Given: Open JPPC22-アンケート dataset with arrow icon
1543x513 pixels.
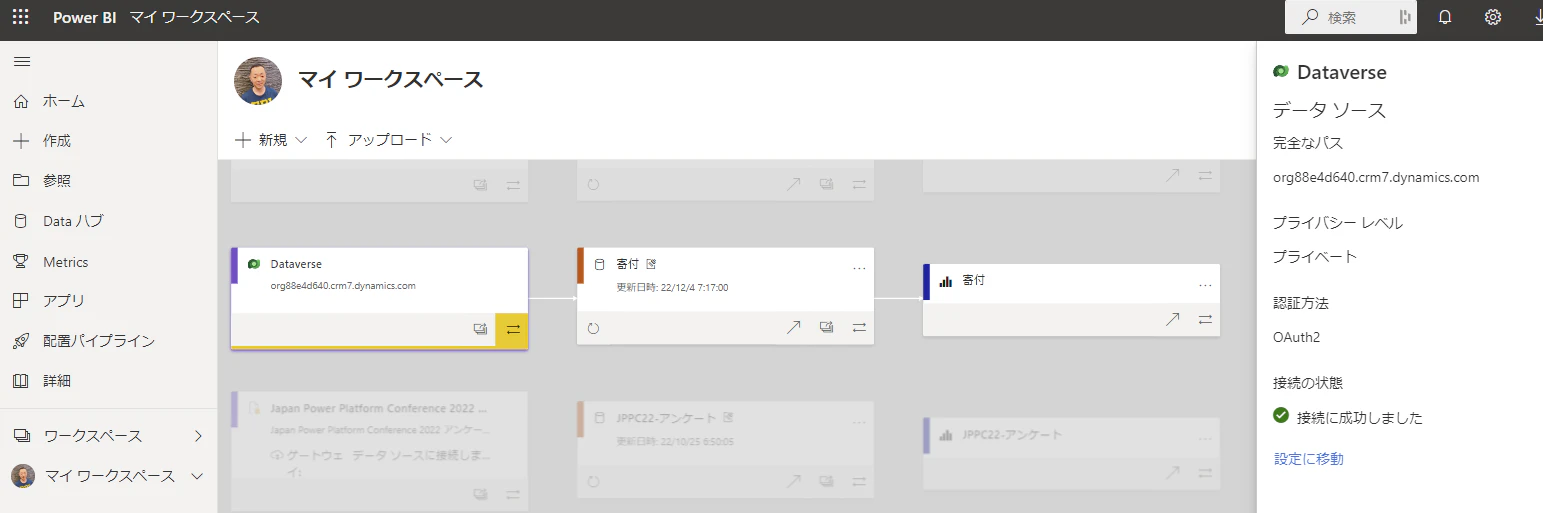Looking at the screenshot, I should point(793,482).
